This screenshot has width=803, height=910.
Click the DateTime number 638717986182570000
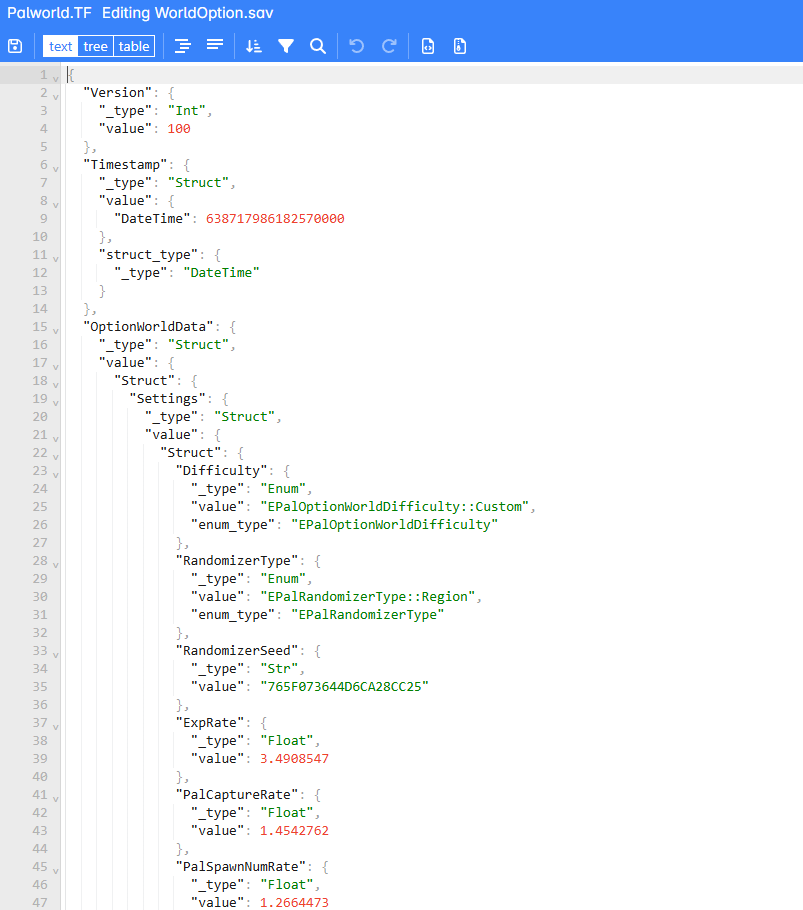coord(275,219)
